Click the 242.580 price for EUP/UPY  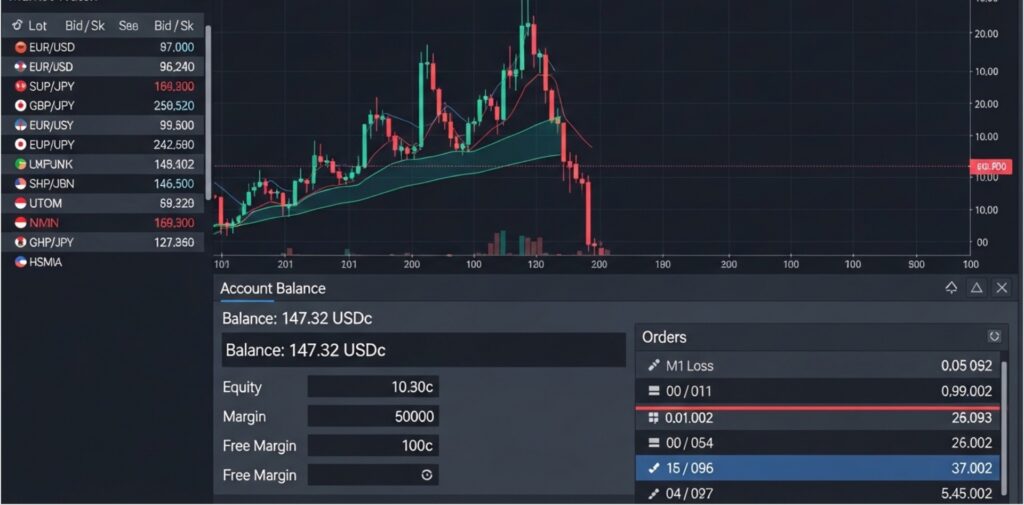coord(174,144)
